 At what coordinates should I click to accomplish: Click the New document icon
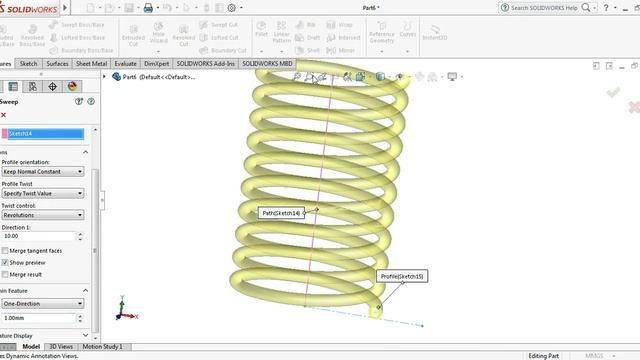(x=90, y=8)
